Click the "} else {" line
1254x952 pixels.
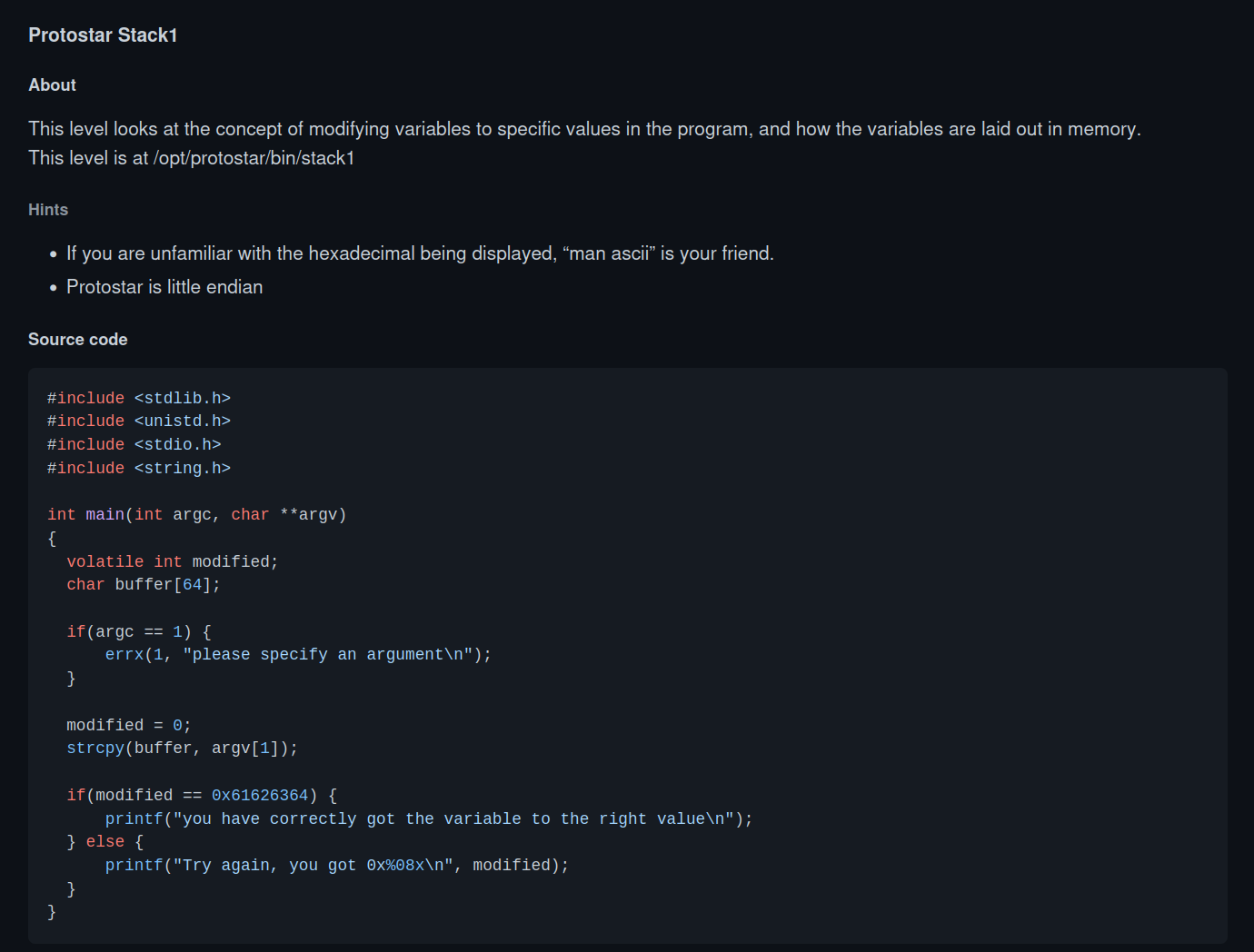tap(105, 841)
